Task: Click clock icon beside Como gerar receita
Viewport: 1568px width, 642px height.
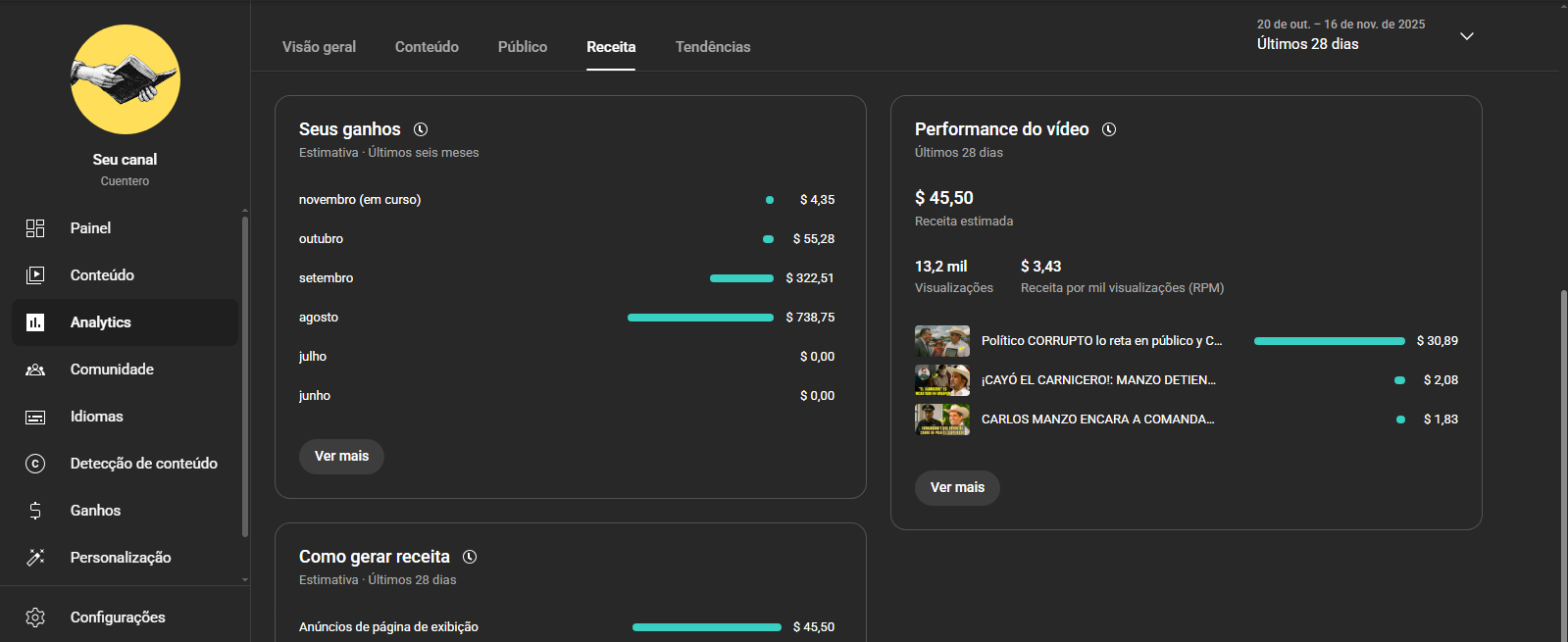Action: click(470, 557)
